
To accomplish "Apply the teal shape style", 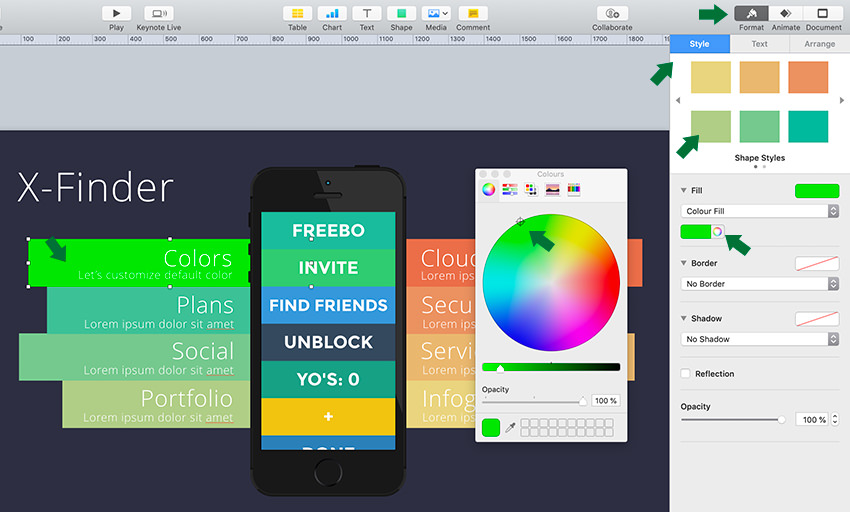I will tap(808, 126).
